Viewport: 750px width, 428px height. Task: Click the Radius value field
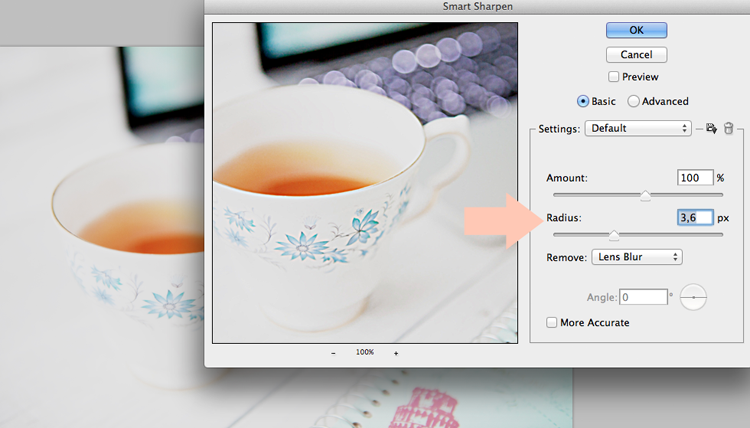pyautogui.click(x=695, y=218)
